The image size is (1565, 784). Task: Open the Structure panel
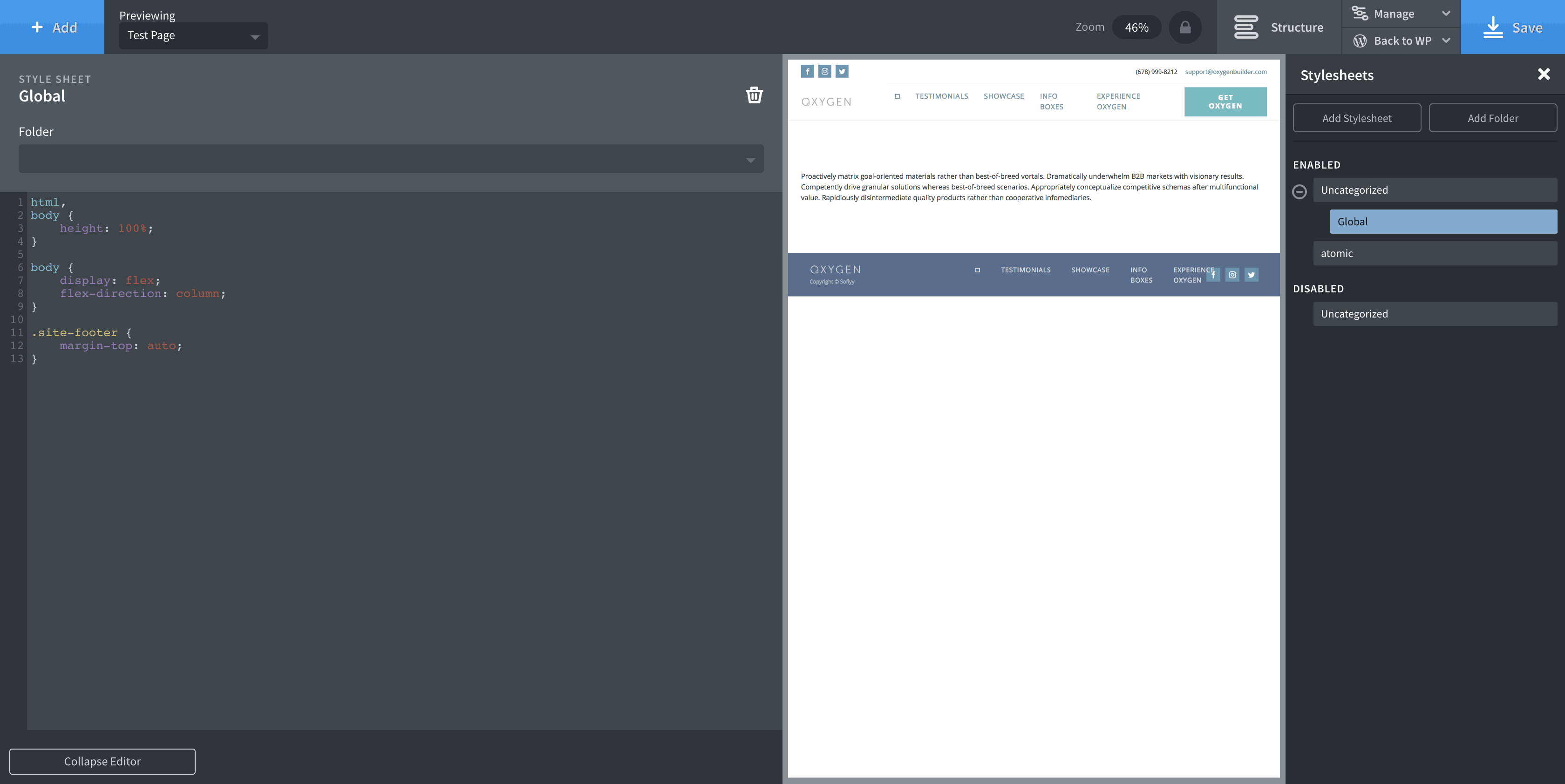1278,27
